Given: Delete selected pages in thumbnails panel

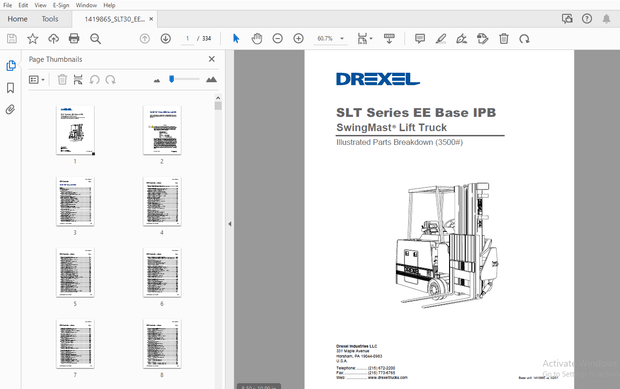Looking at the screenshot, I should click(62, 79).
